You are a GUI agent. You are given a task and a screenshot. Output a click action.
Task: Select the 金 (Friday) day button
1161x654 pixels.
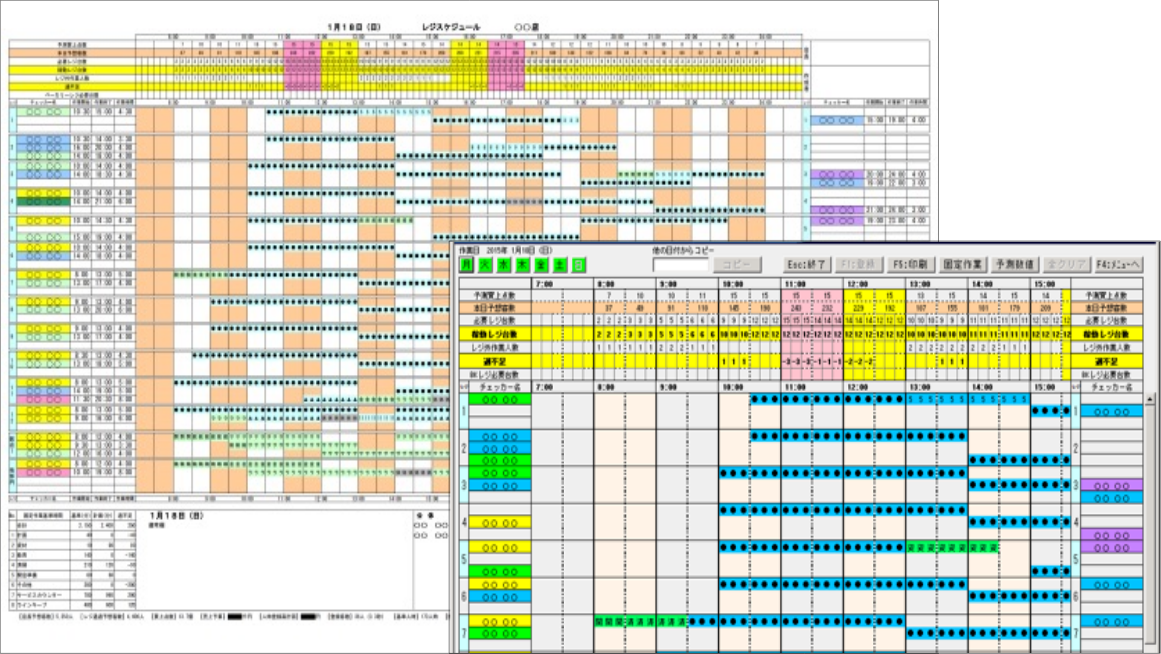pyautogui.click(x=541, y=264)
